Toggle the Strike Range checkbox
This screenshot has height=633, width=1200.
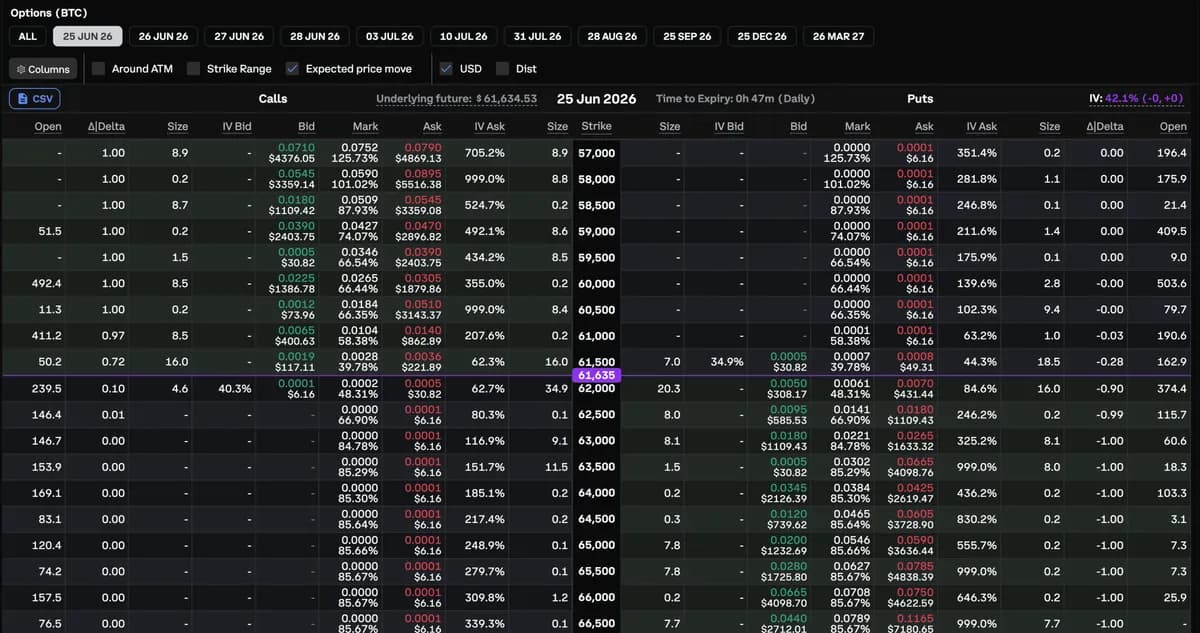pyautogui.click(x=193, y=69)
